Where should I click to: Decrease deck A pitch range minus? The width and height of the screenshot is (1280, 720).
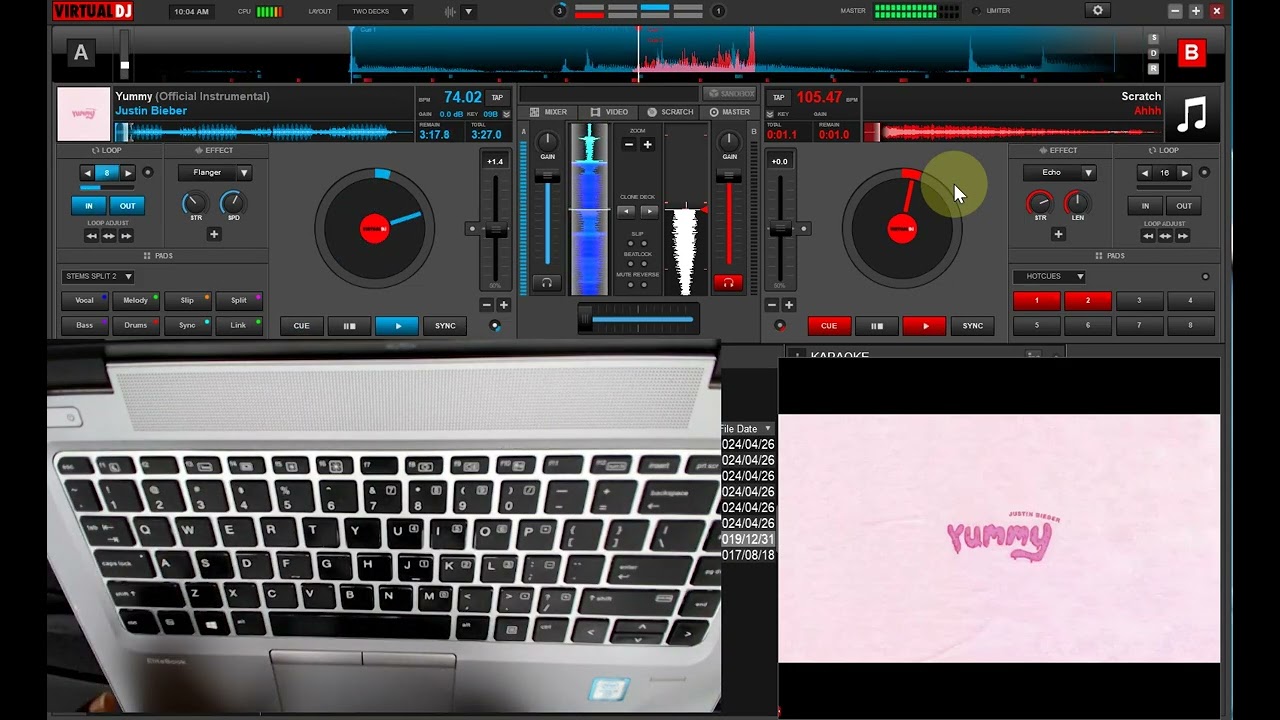pyautogui.click(x=487, y=305)
